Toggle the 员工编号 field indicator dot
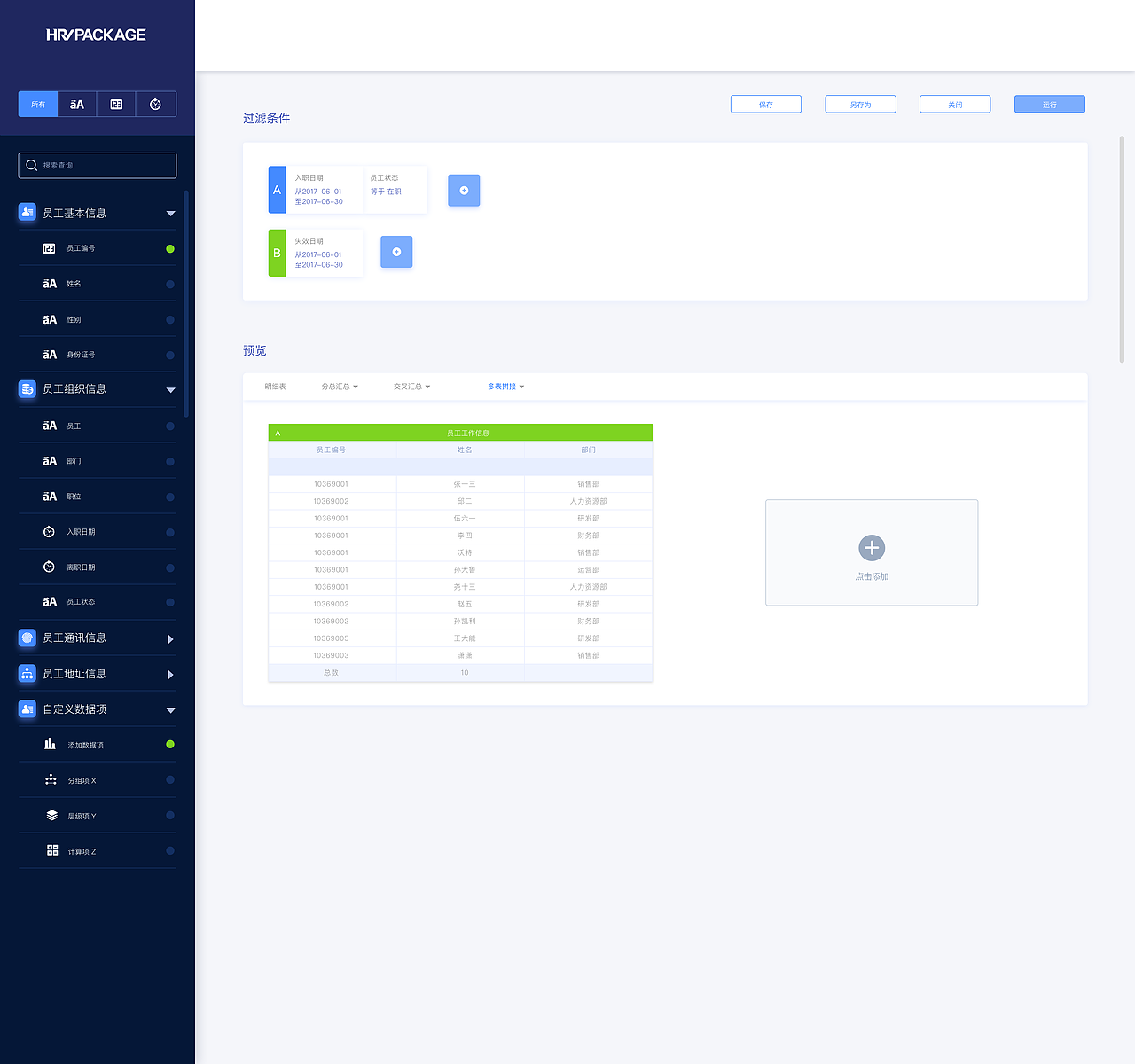 [170, 249]
